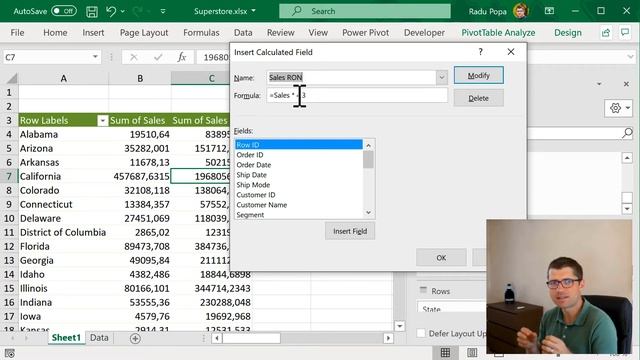The width and height of the screenshot is (640, 360).
Task: Select the California row label cell
Action: 63,176
